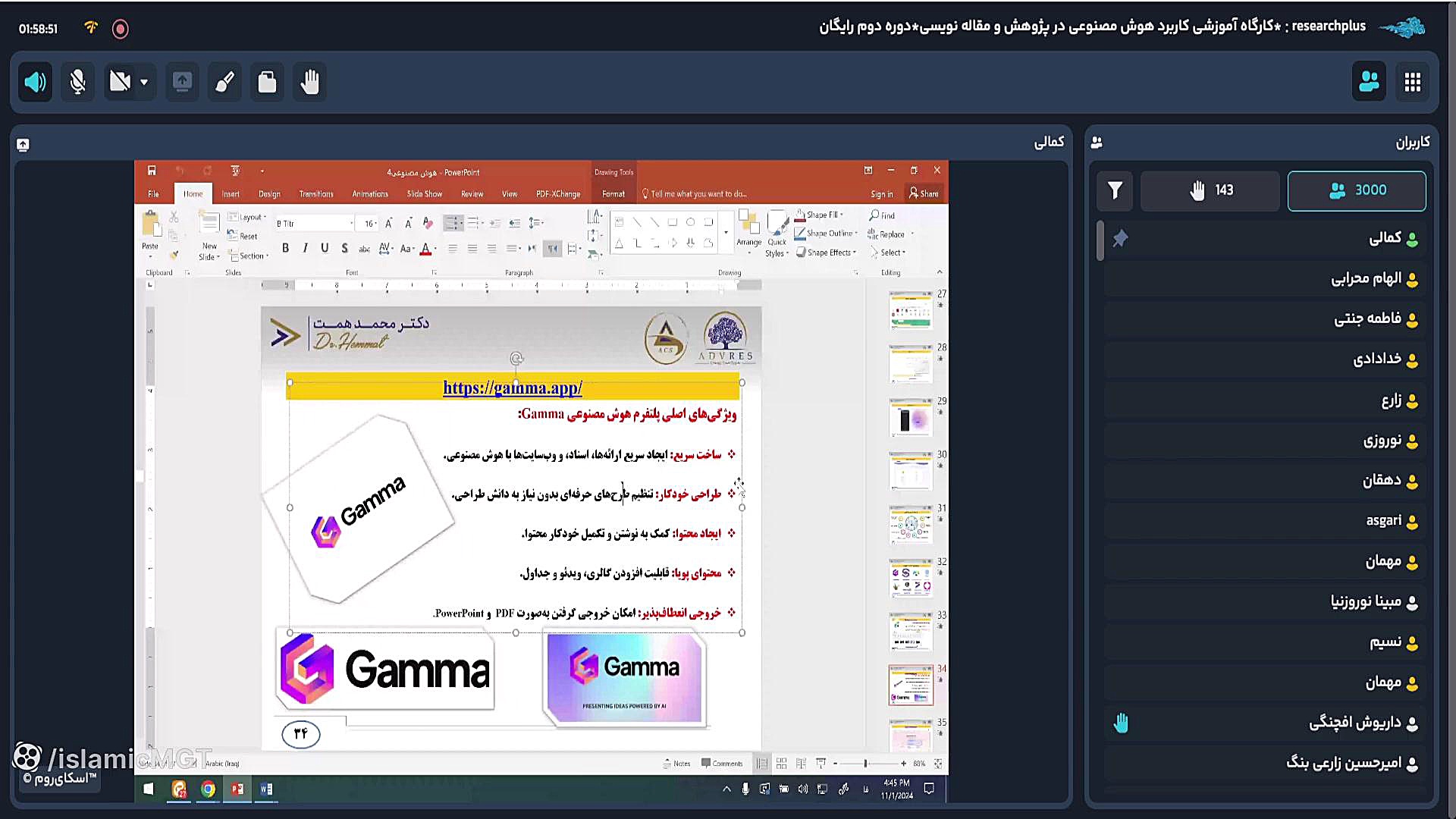Toggle the webcam camera button
The image size is (1456, 819).
tap(120, 82)
